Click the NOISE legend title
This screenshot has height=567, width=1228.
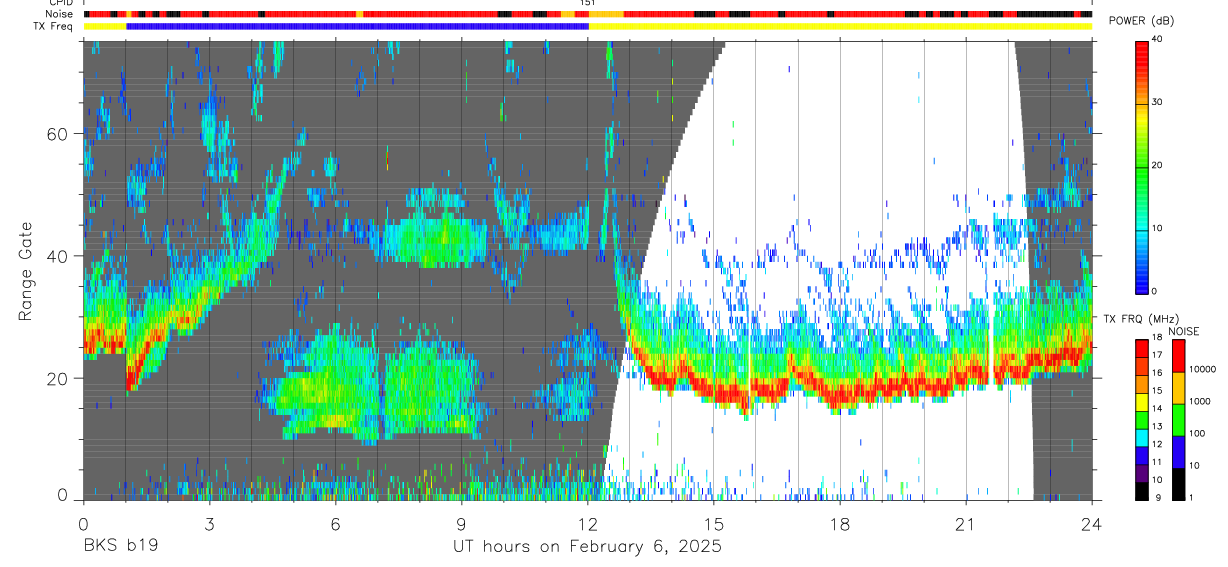pos(1184,331)
